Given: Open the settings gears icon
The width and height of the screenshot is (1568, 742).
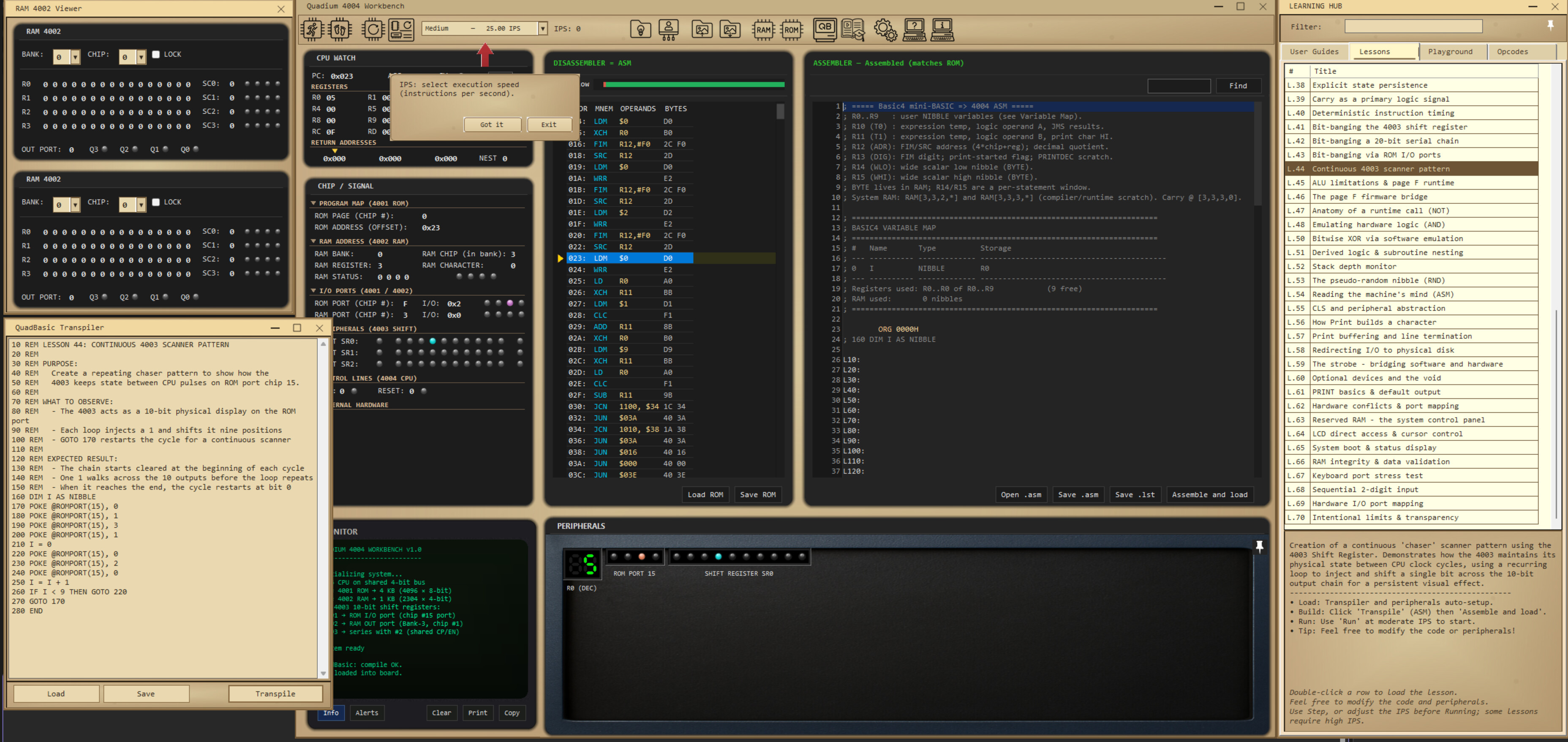Looking at the screenshot, I should point(885,29).
